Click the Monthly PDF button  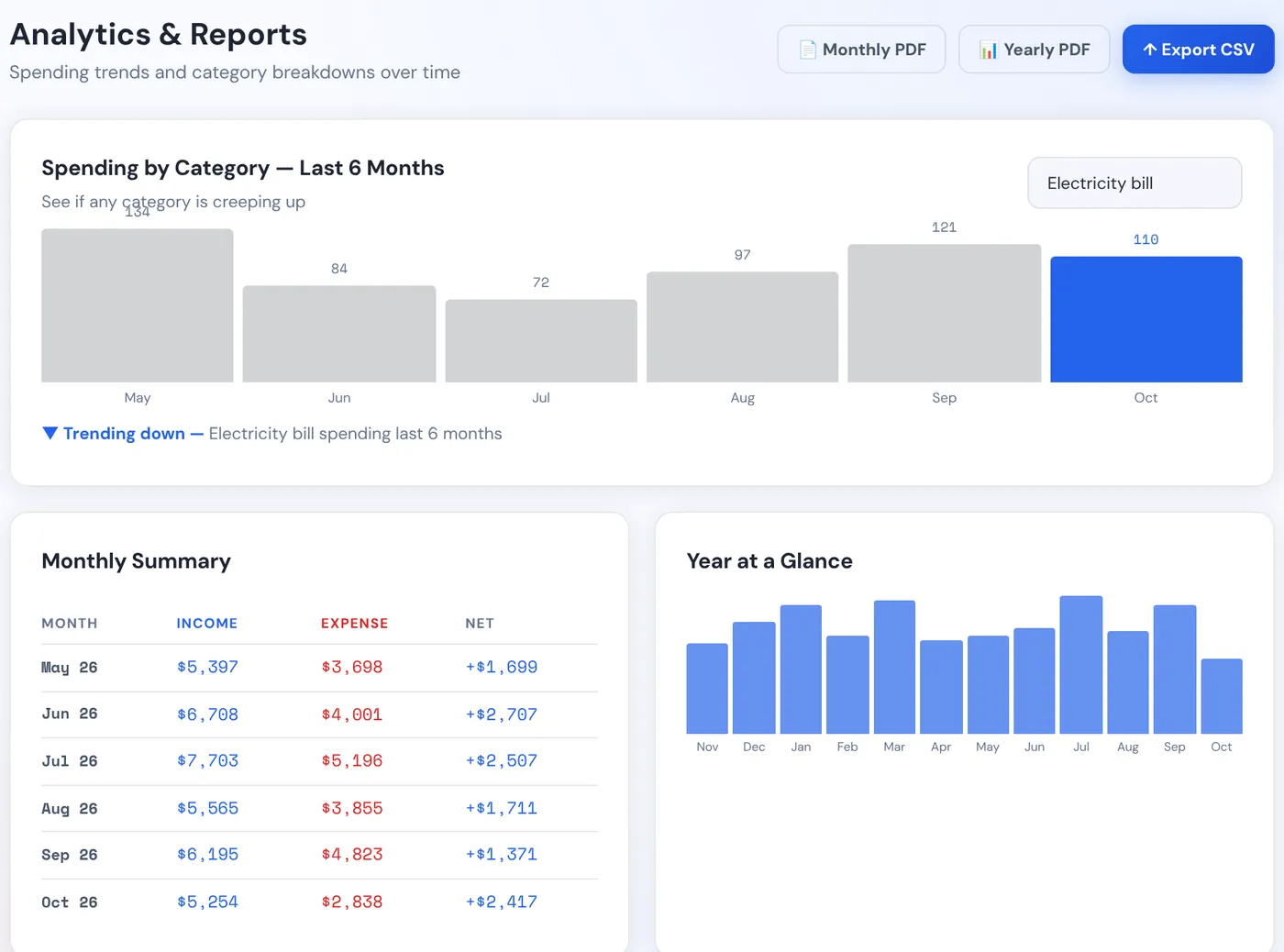click(x=861, y=50)
